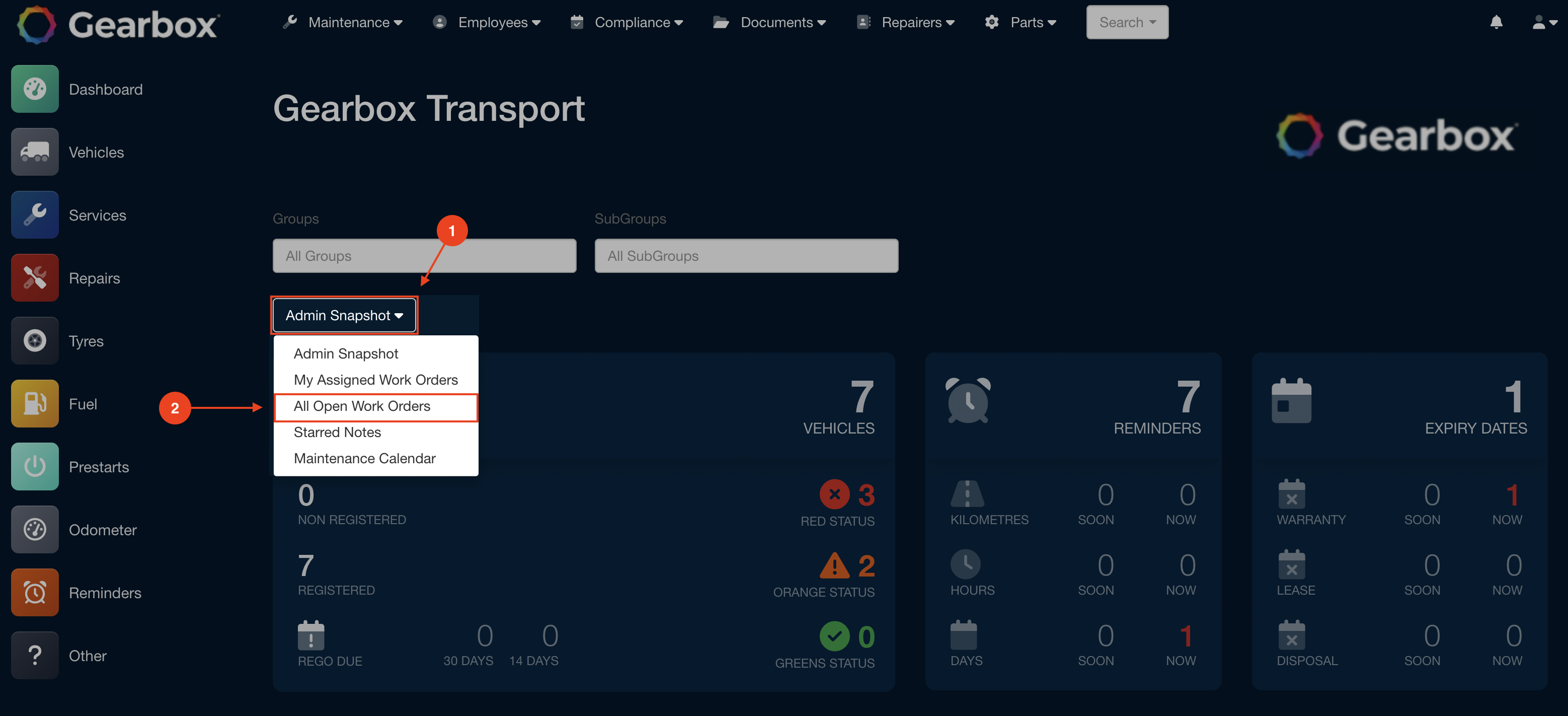1568x716 pixels.
Task: Go to Services link in sidebar
Action: [98, 216]
